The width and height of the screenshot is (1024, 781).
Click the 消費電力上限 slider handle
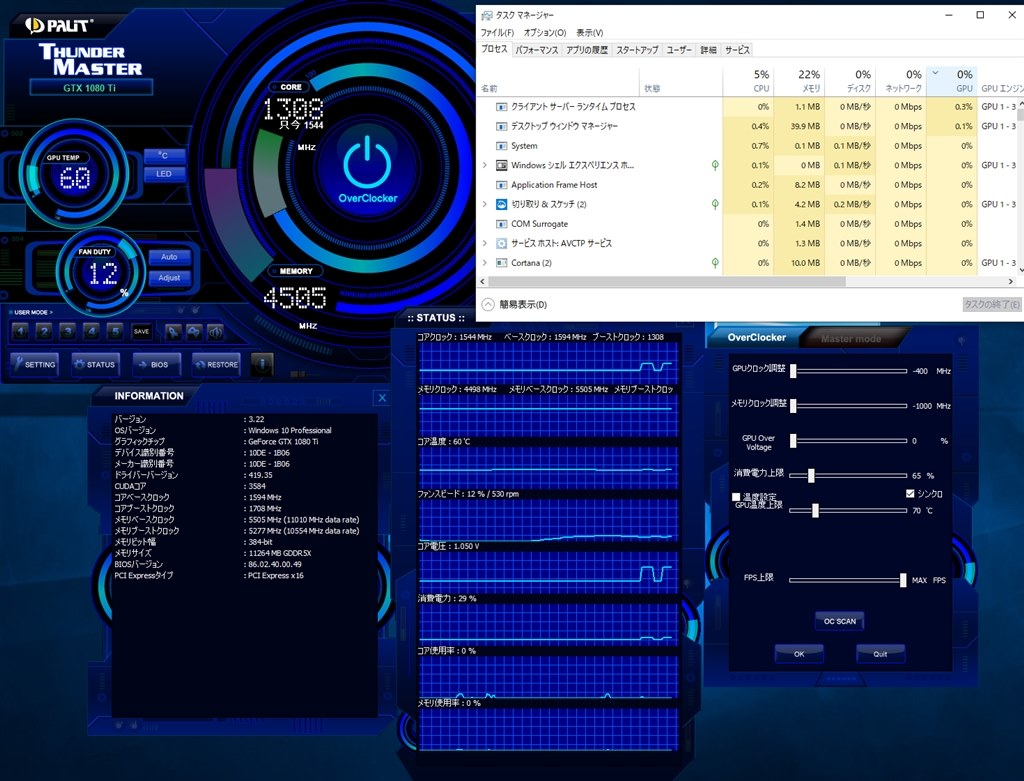pyautogui.click(x=810, y=475)
